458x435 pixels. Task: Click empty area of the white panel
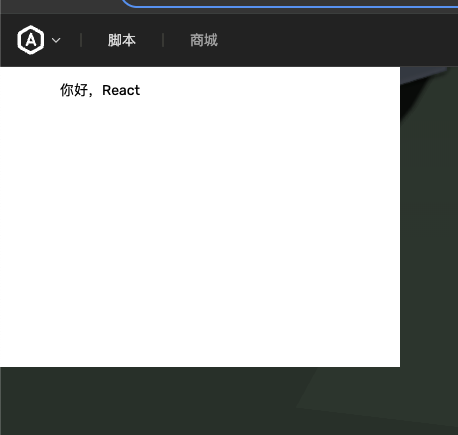pos(200,233)
